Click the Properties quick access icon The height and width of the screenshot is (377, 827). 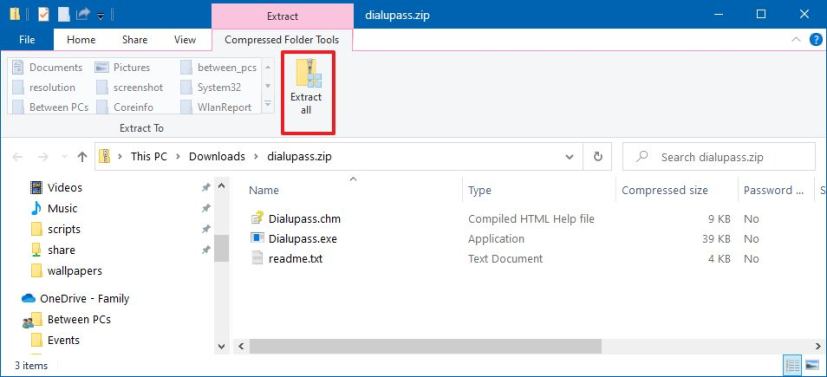click(43, 15)
